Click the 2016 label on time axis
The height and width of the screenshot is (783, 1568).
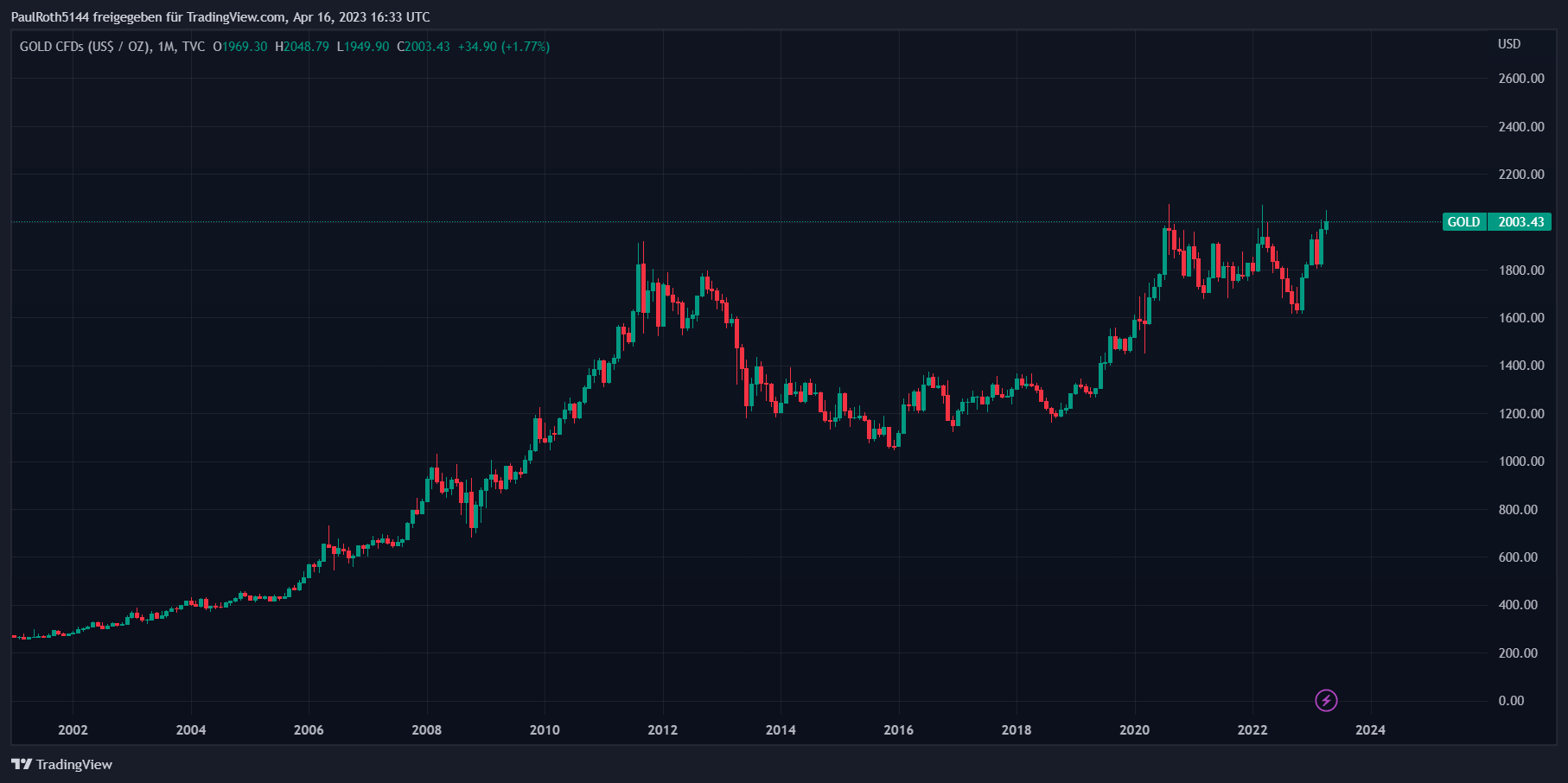coord(899,730)
